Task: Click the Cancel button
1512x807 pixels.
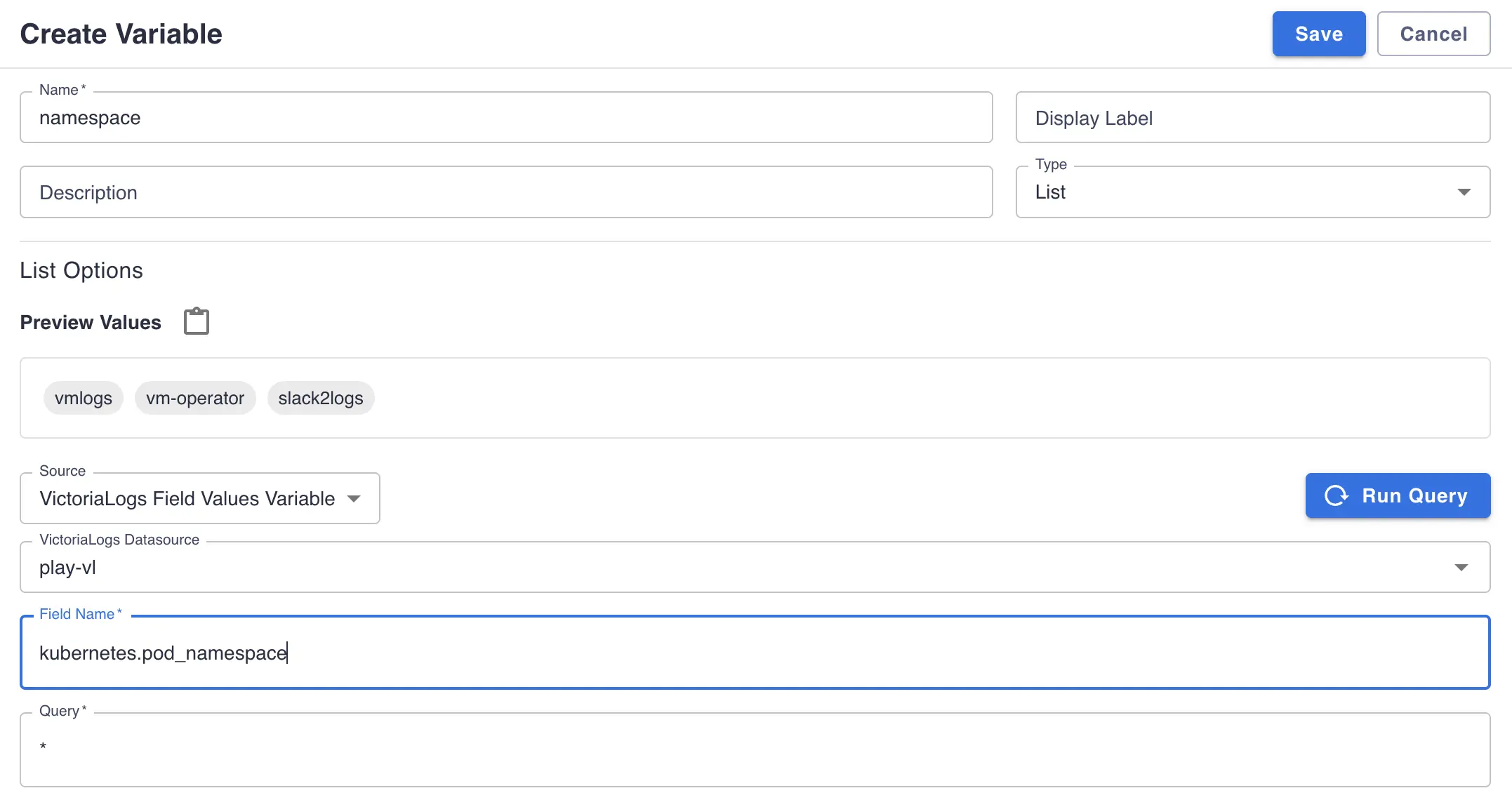Action: pos(1433,34)
